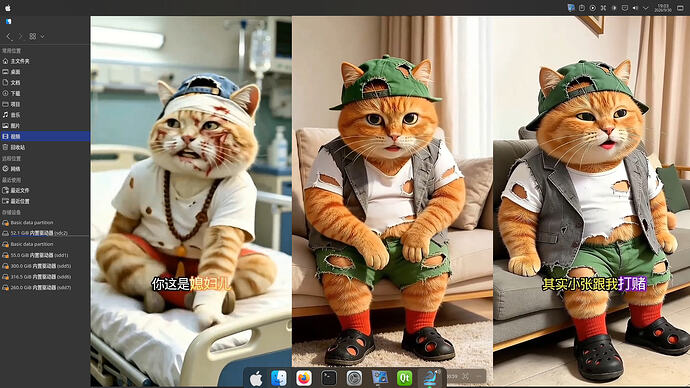Click the show desktop icon at top-right
Screen dimensions: 690x388
pyautogui.click(x=680, y=8)
